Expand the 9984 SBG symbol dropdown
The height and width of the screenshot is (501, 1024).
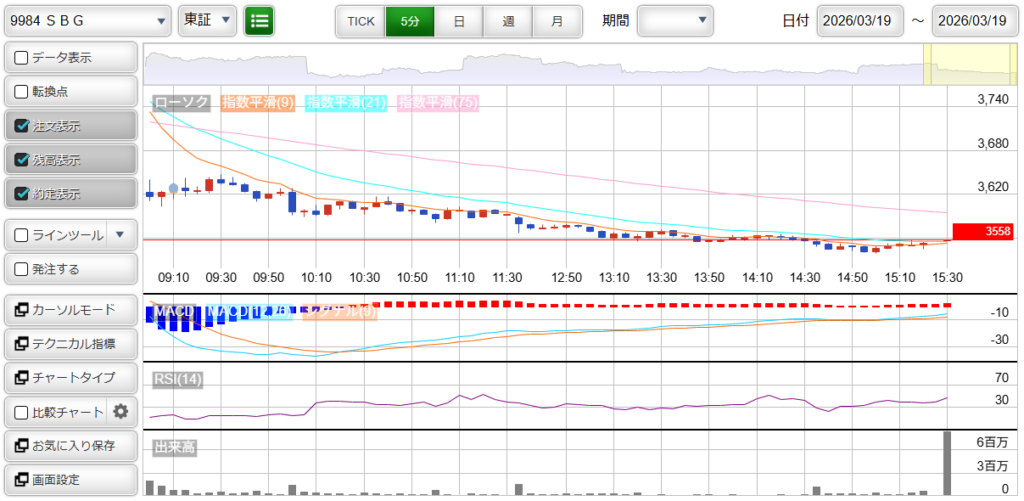pos(87,20)
